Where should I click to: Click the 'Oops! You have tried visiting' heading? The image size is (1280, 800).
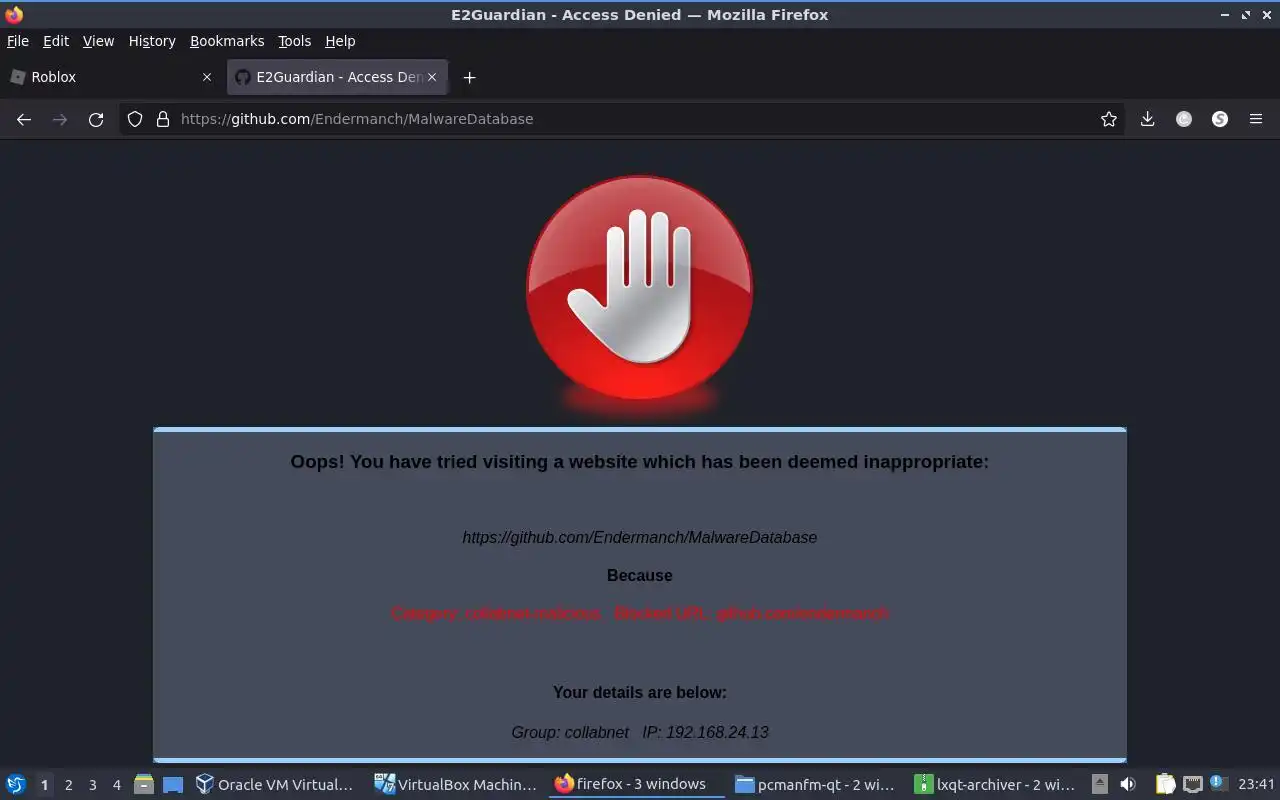click(x=640, y=461)
